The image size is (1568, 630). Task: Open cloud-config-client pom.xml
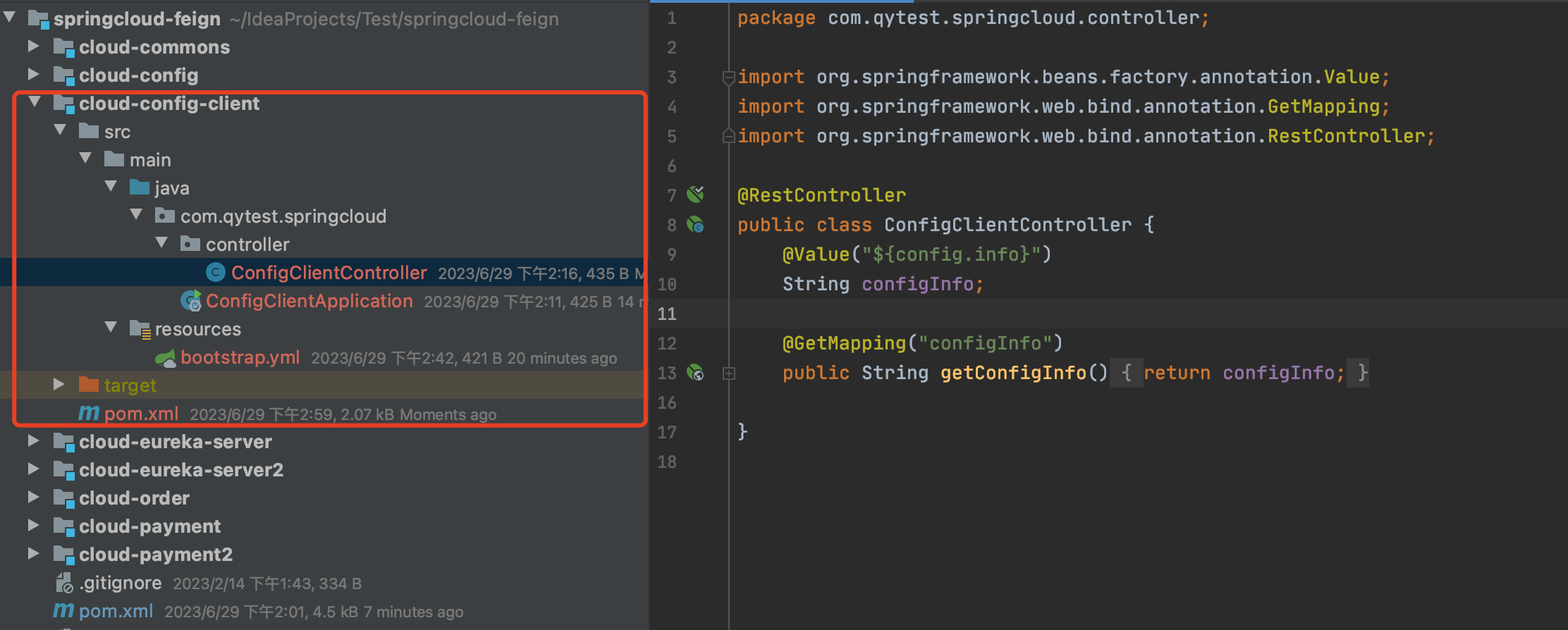(x=141, y=414)
